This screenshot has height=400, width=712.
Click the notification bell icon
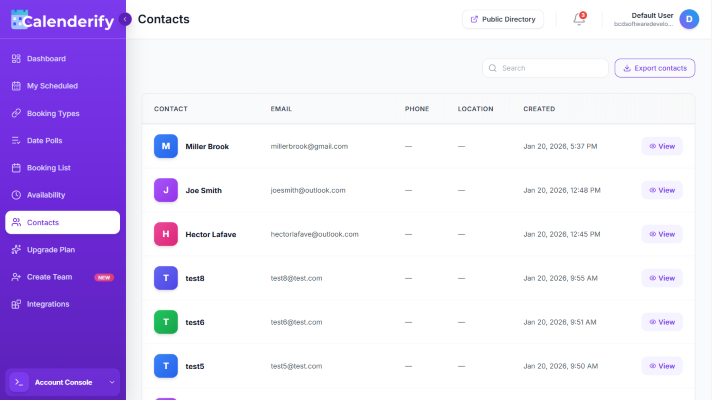pos(579,19)
